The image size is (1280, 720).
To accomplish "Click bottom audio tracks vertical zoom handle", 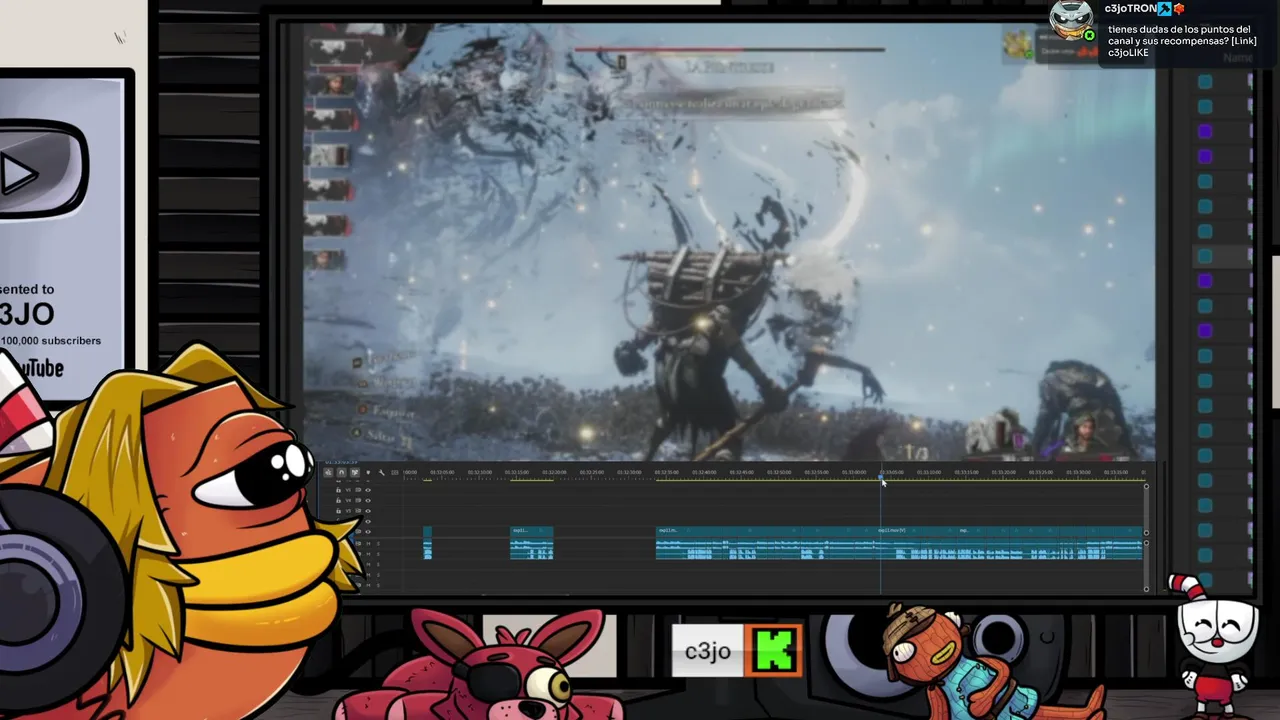I will [1146, 589].
